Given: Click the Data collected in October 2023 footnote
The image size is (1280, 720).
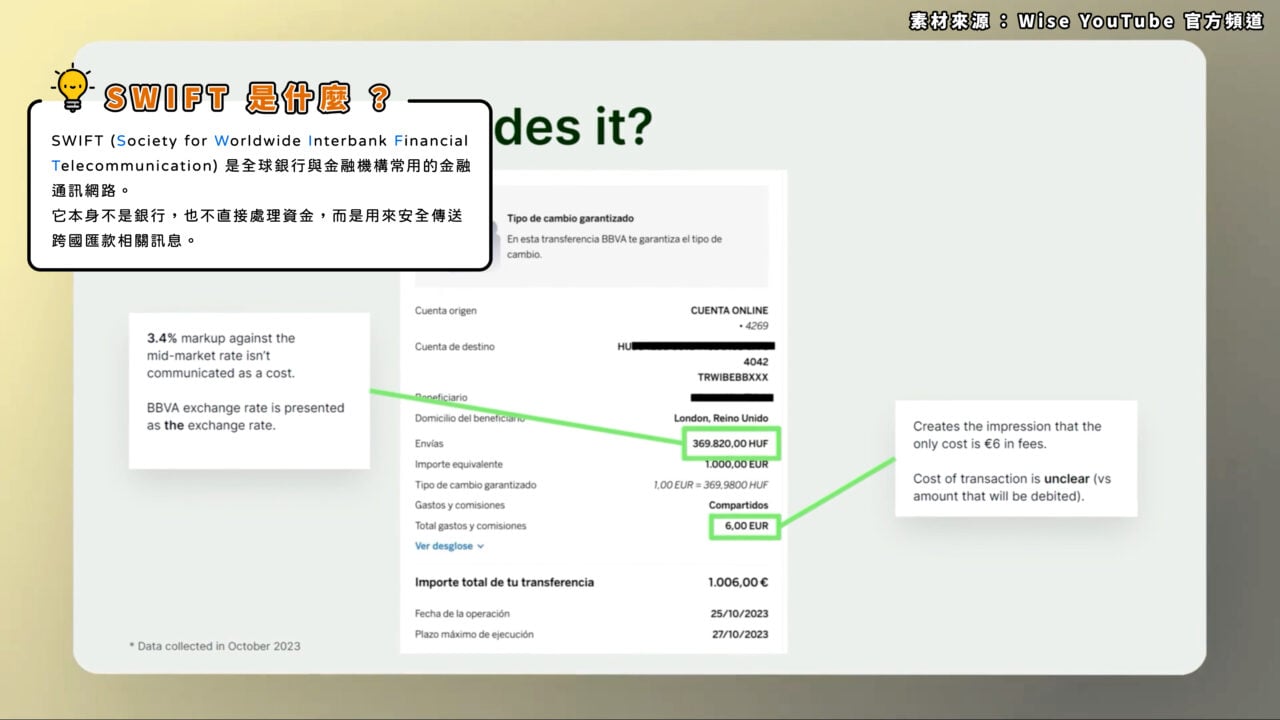Looking at the screenshot, I should click(x=215, y=646).
